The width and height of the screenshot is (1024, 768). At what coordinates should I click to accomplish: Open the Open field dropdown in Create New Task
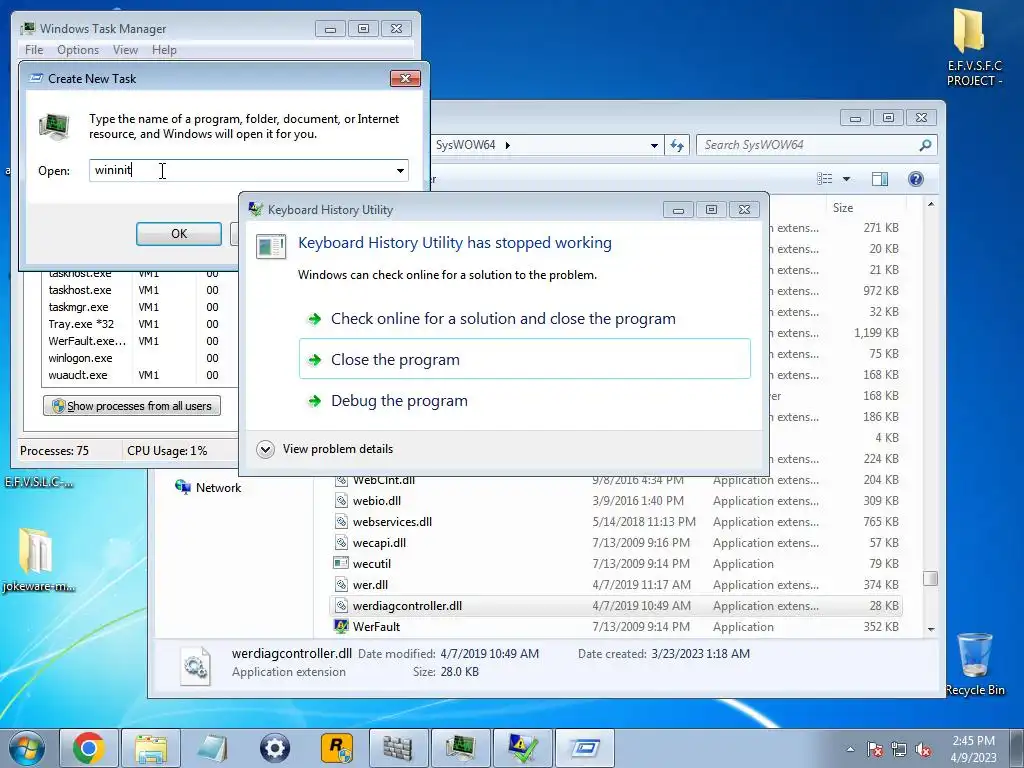(x=400, y=170)
